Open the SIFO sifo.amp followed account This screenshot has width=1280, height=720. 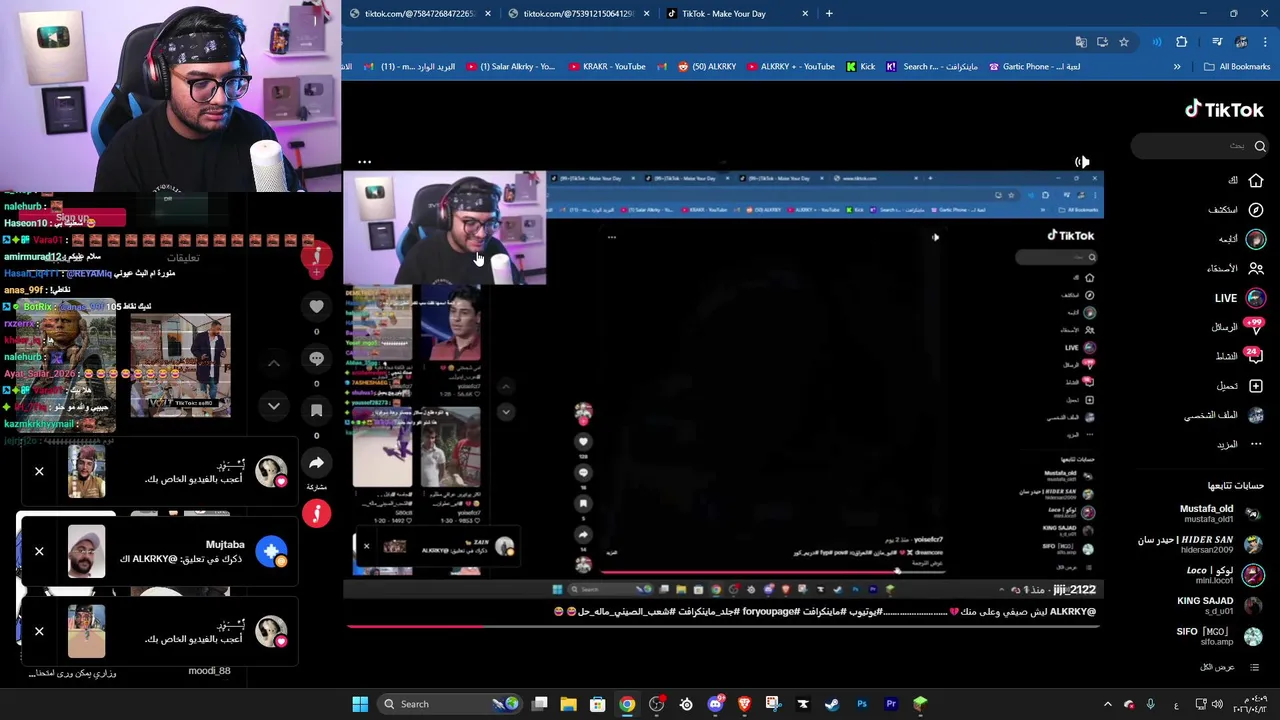pos(1219,636)
